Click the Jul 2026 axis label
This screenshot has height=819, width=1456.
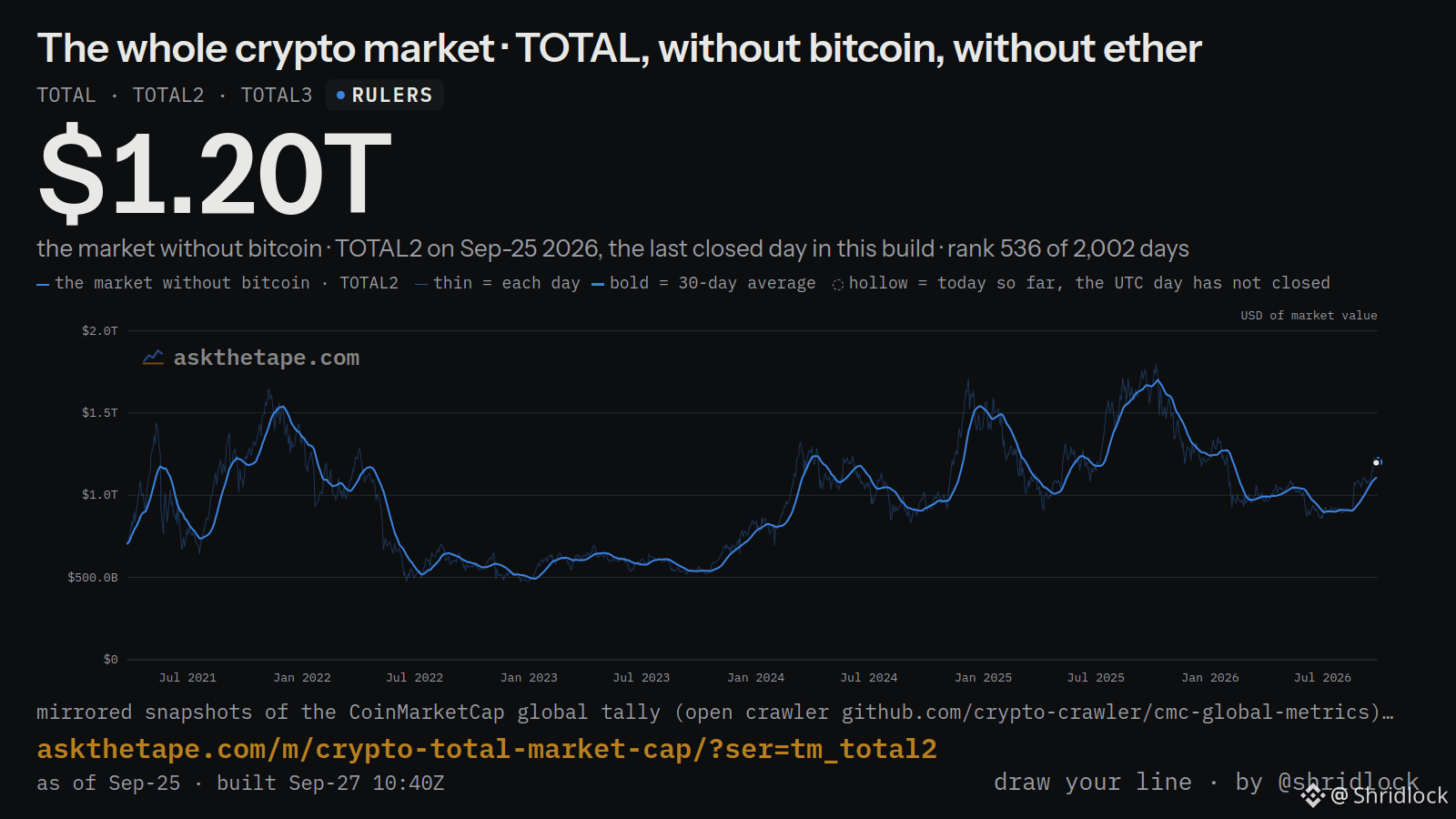pyautogui.click(x=1322, y=678)
